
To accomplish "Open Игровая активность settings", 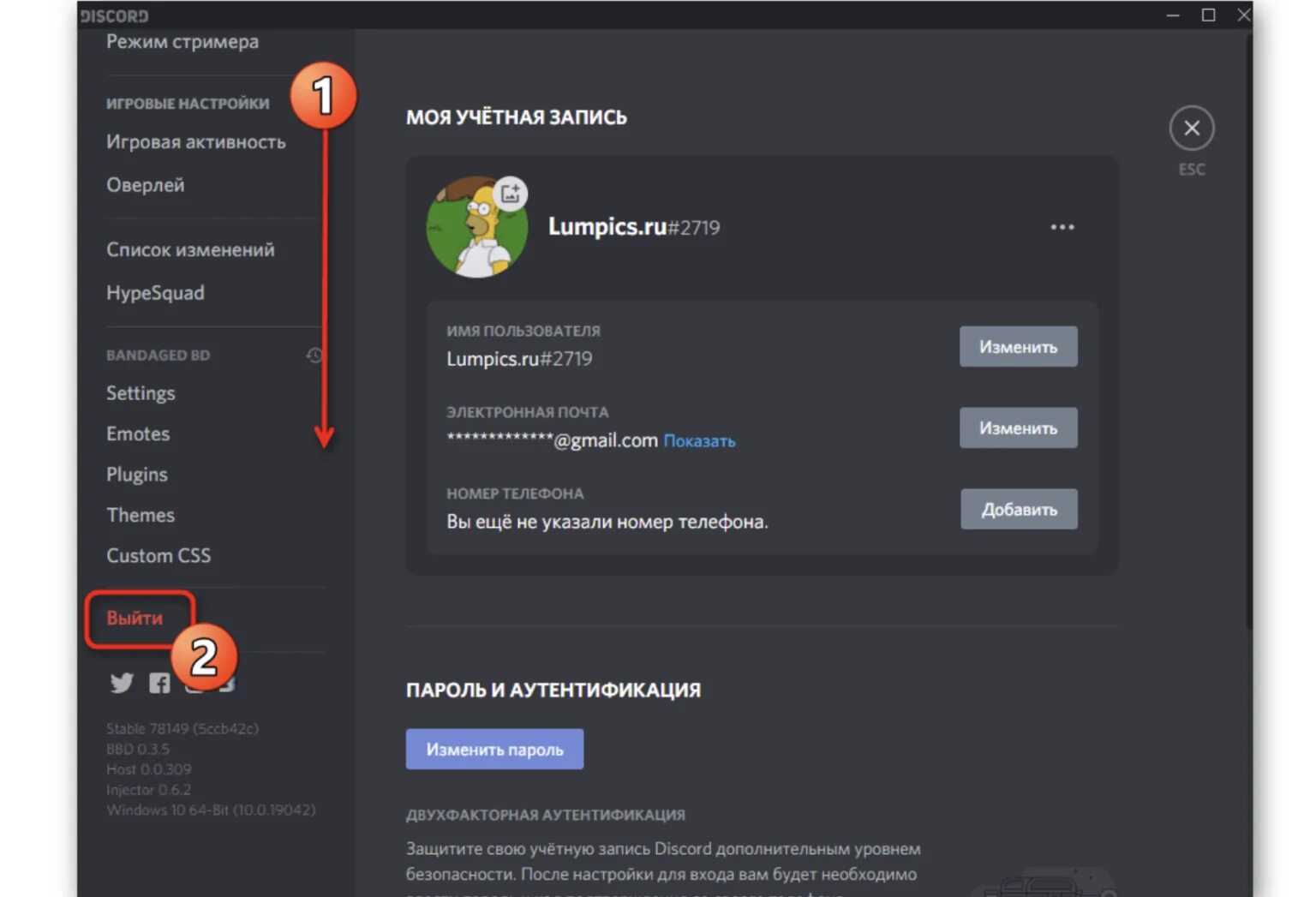I will click(196, 142).
